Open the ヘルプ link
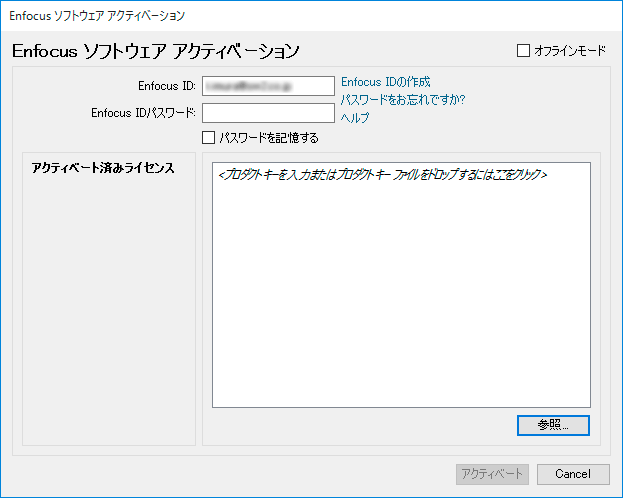This screenshot has width=623, height=498. (355, 117)
